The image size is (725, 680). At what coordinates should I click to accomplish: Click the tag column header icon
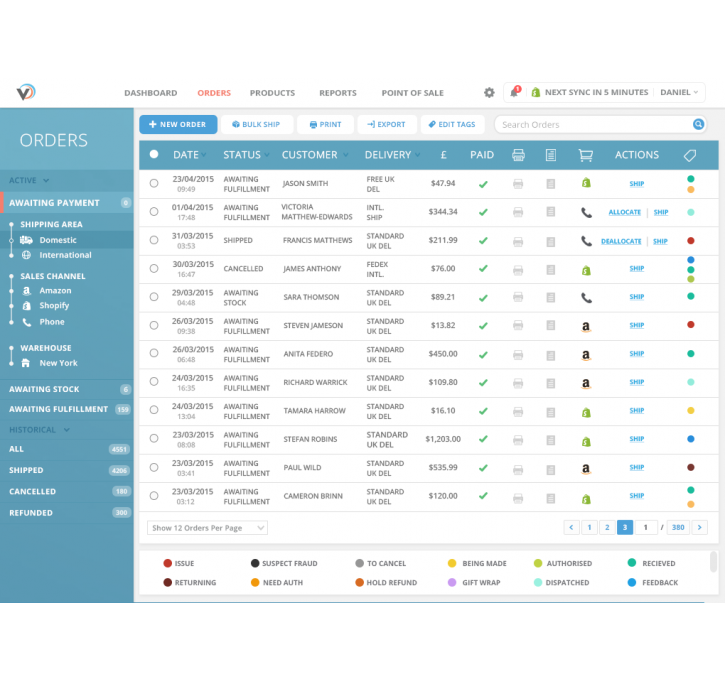[x=690, y=155]
